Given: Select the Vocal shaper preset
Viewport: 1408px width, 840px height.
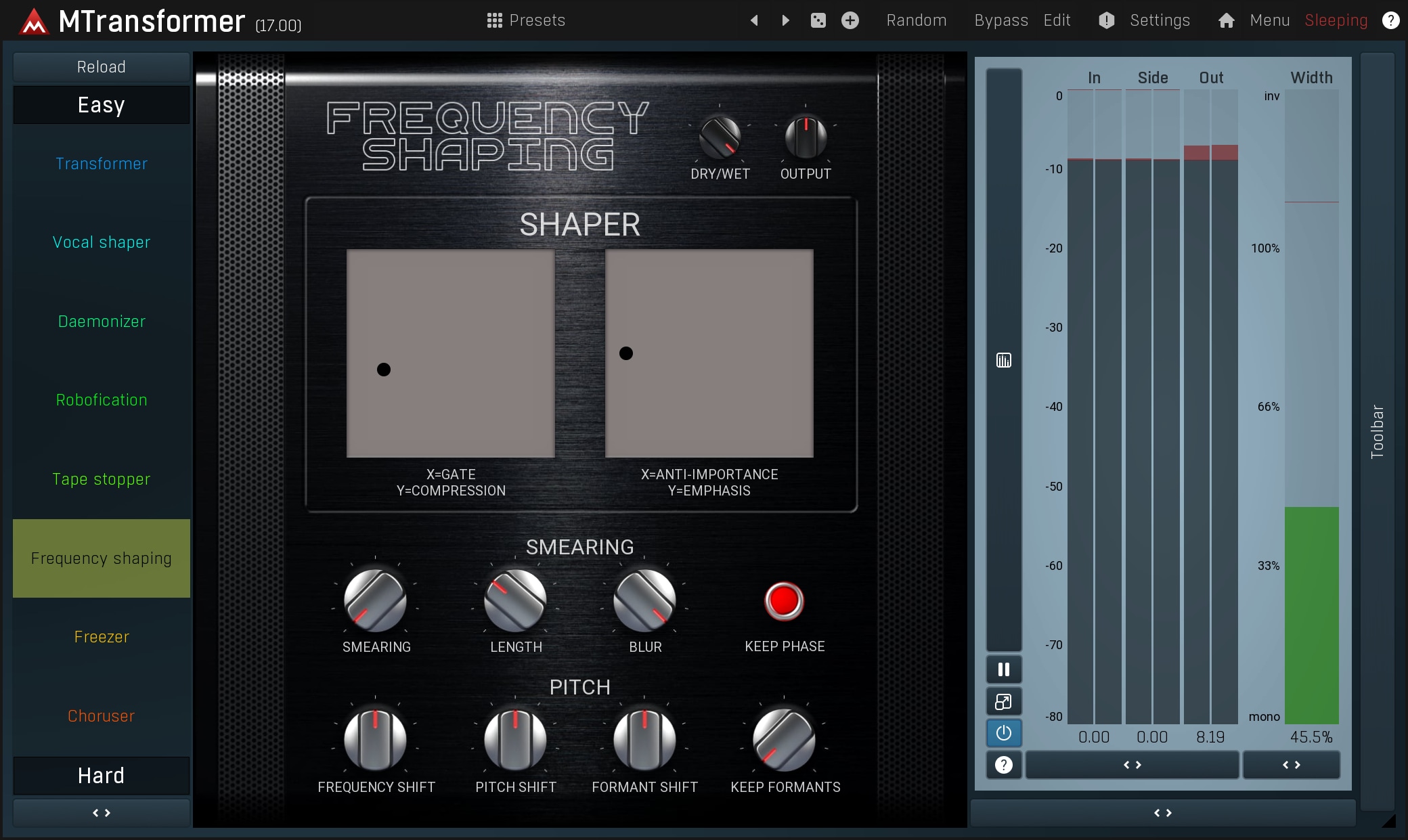Looking at the screenshot, I should (x=102, y=242).
